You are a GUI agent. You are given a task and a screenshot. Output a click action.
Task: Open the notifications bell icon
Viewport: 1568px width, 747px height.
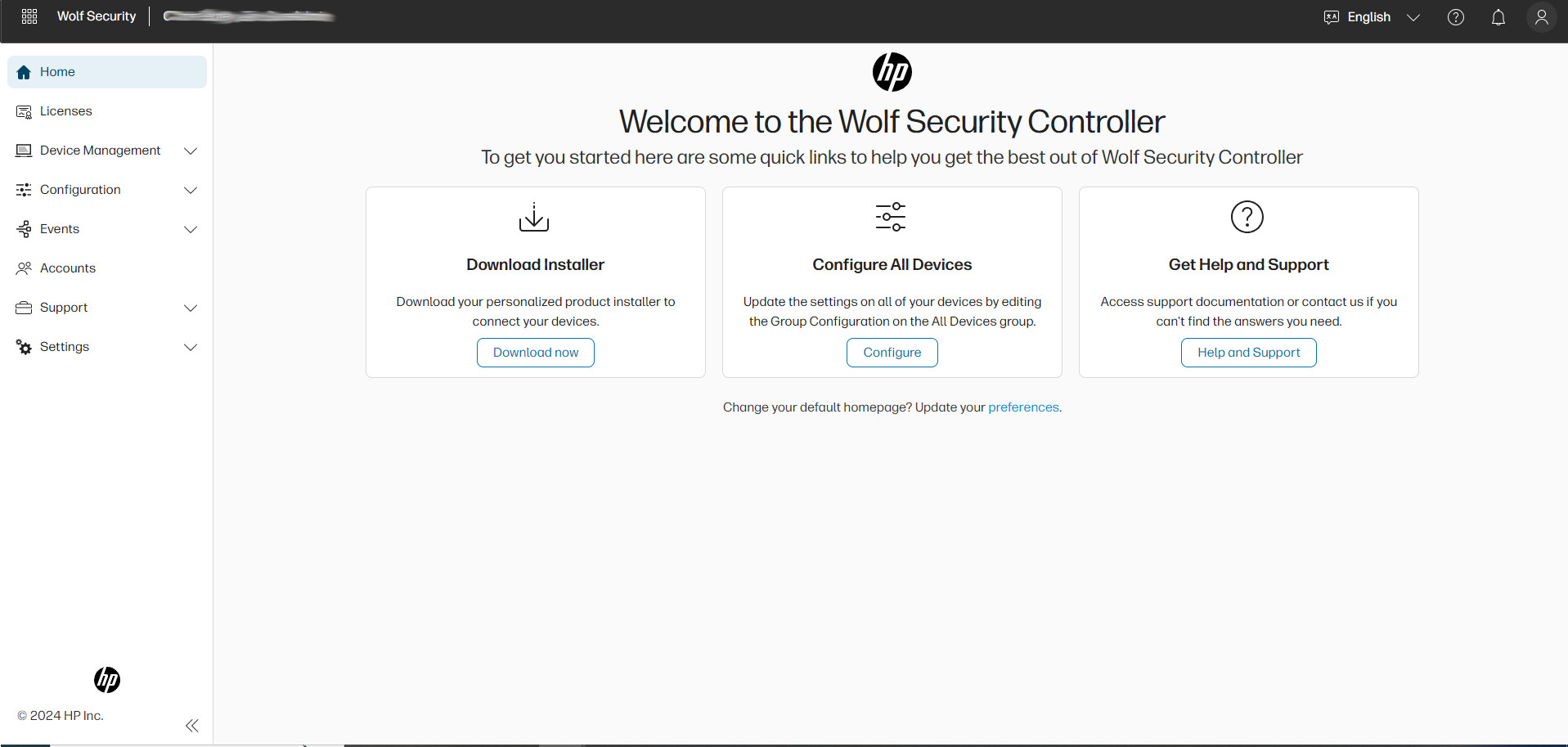coord(1498,17)
